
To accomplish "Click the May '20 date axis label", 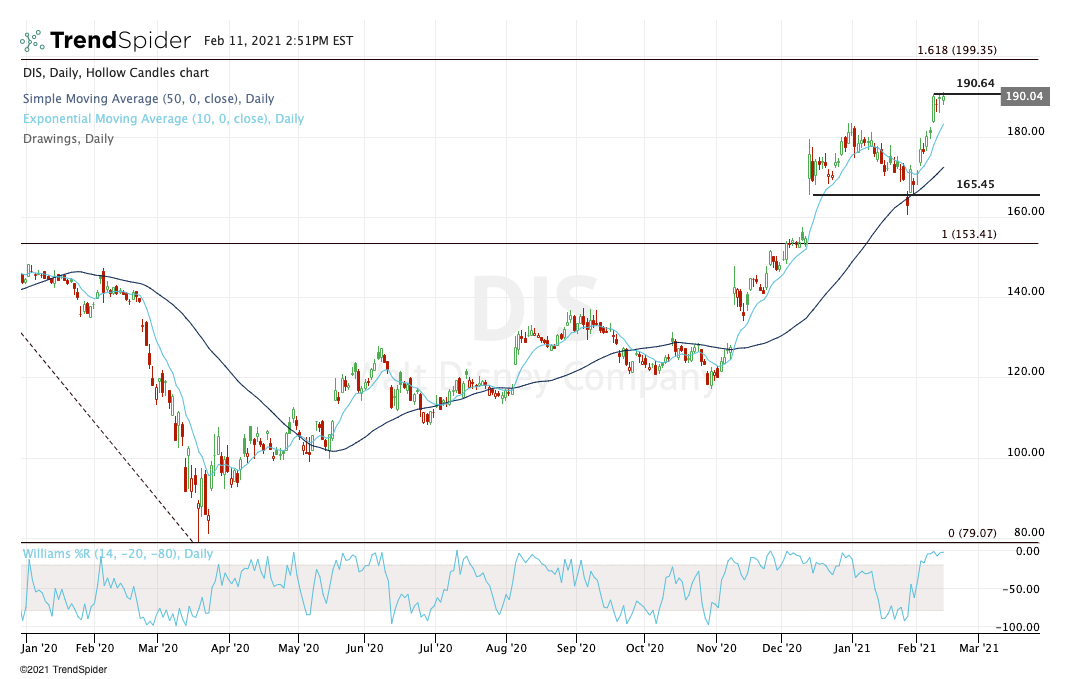I will (x=299, y=648).
